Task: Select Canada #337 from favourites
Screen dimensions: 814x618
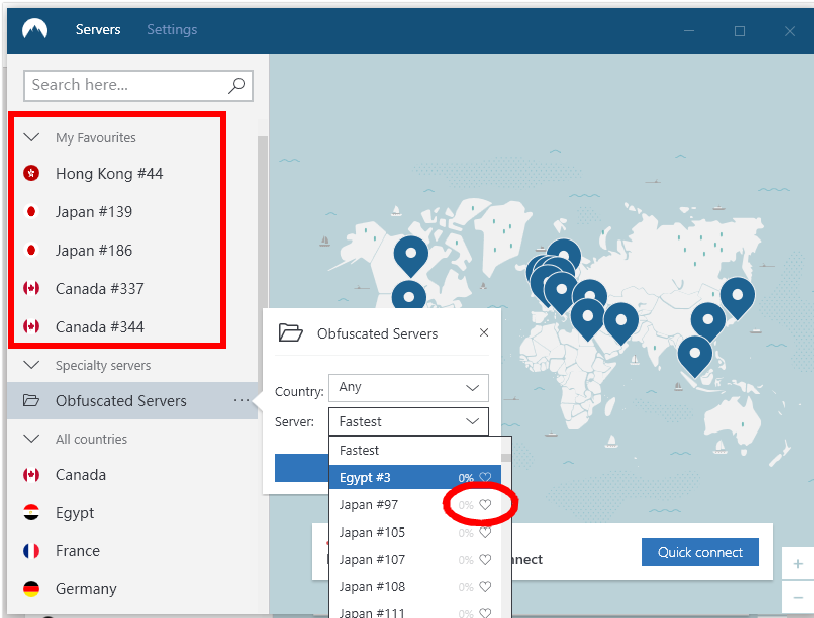Action: coord(99,289)
